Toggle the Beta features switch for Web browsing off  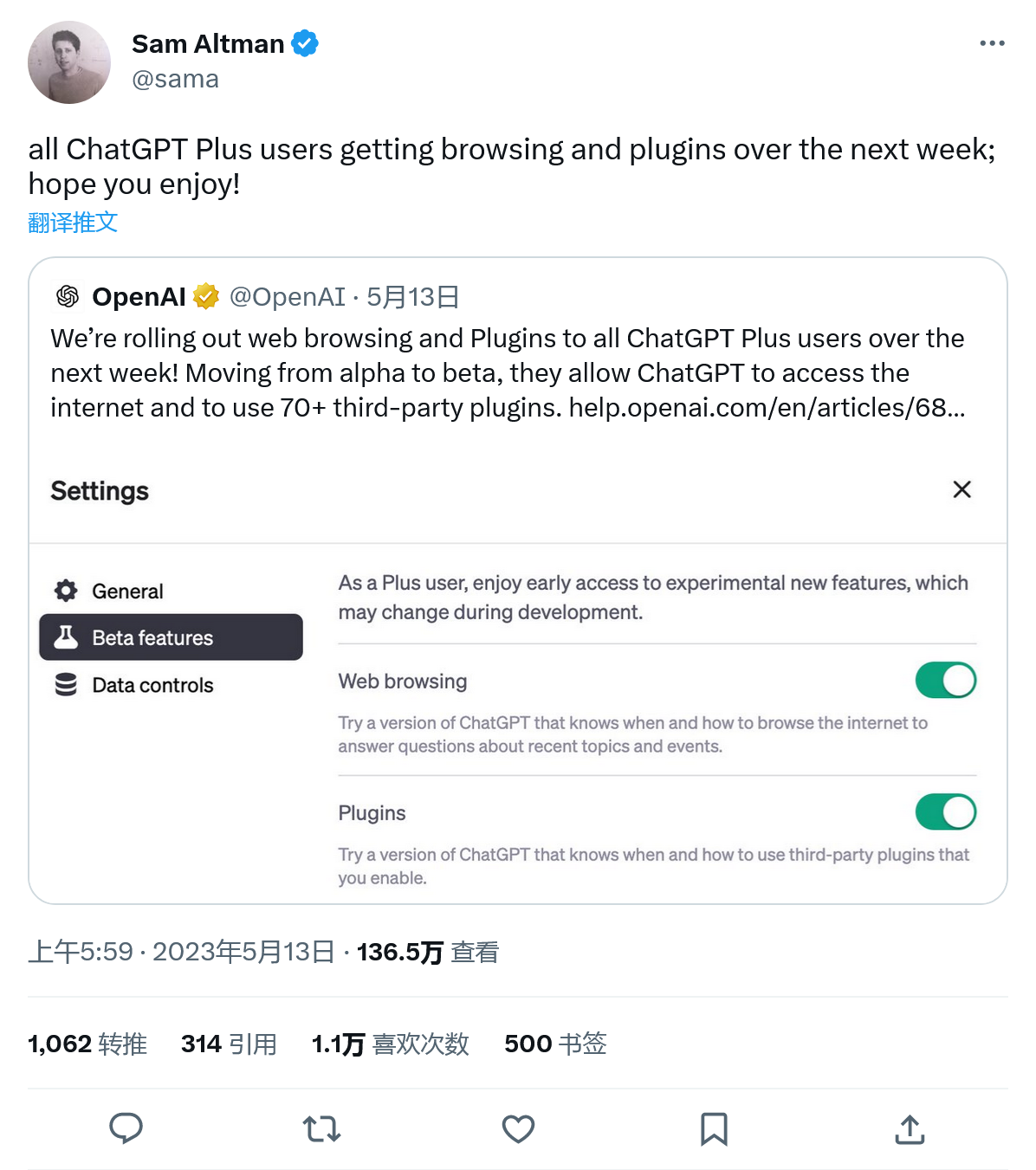click(945, 680)
